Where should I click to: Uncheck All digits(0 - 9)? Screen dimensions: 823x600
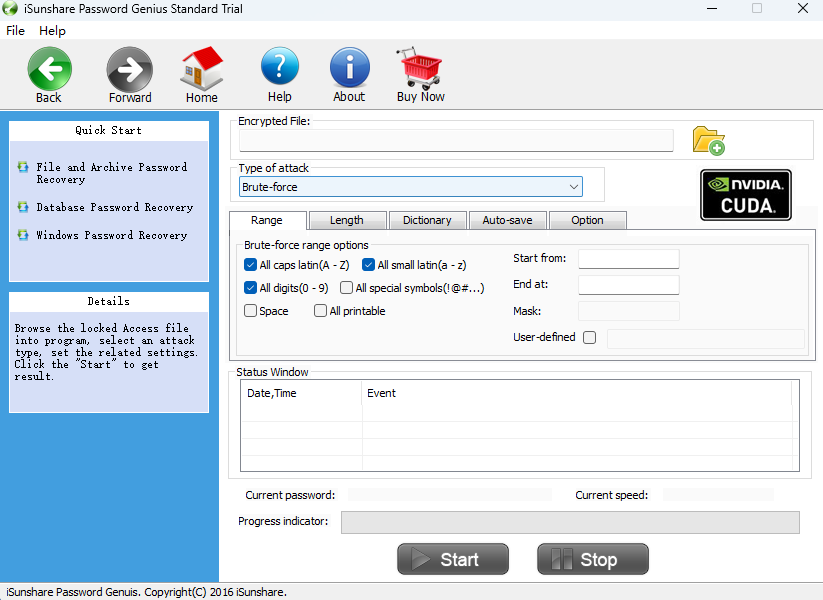250,288
